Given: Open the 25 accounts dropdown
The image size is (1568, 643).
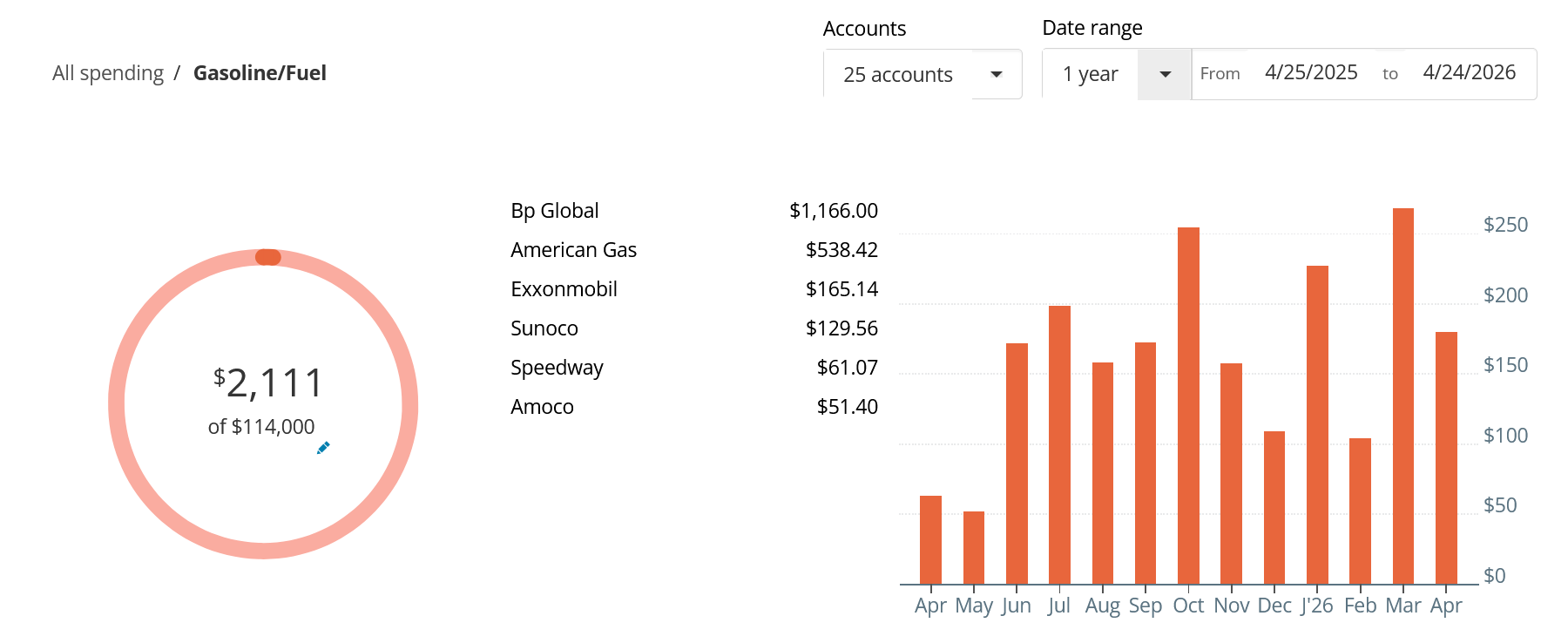Looking at the screenshot, I should point(922,75).
